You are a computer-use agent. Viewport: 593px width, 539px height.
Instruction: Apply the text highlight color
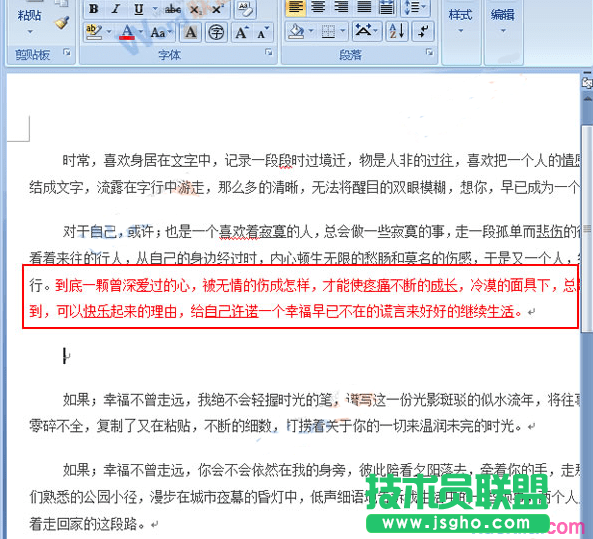[94, 32]
